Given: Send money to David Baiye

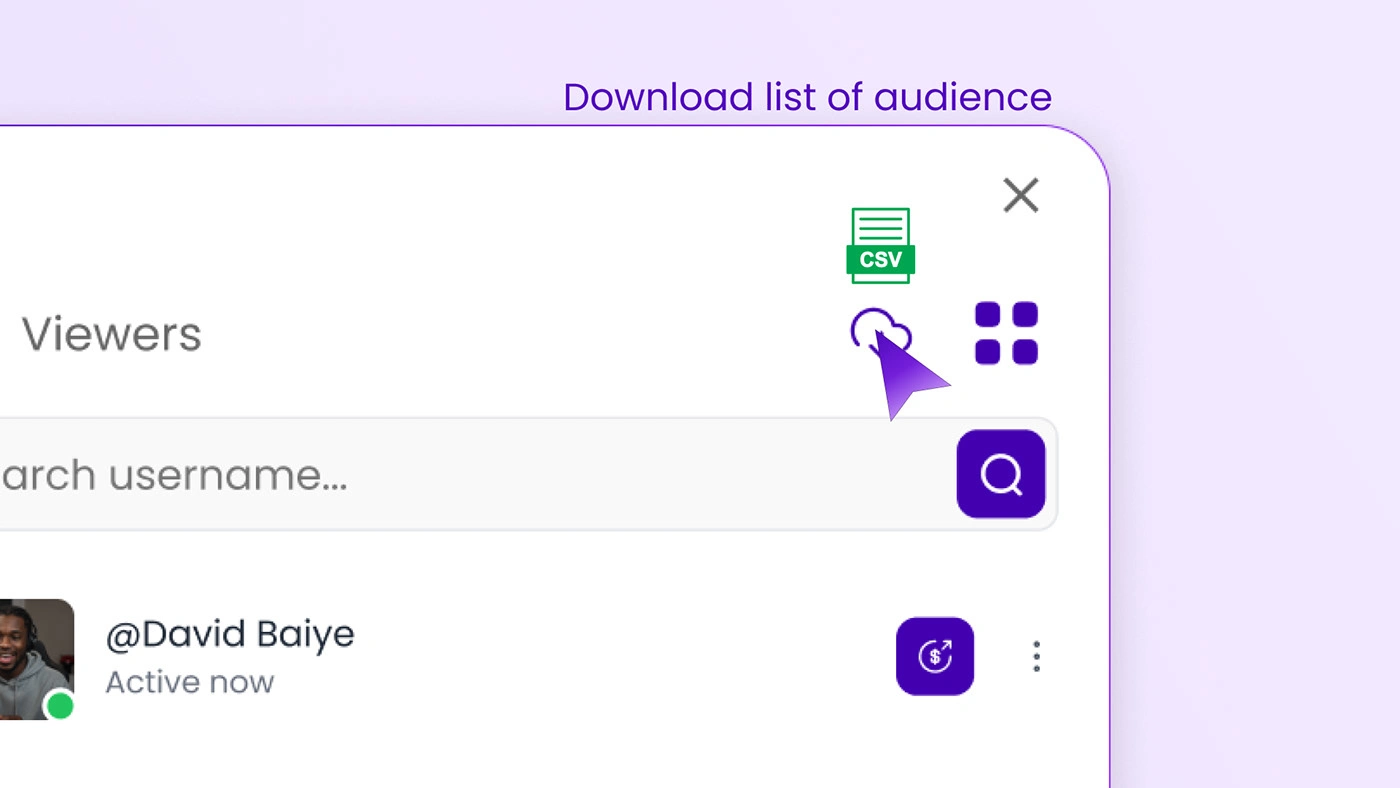Looking at the screenshot, I should coord(935,656).
